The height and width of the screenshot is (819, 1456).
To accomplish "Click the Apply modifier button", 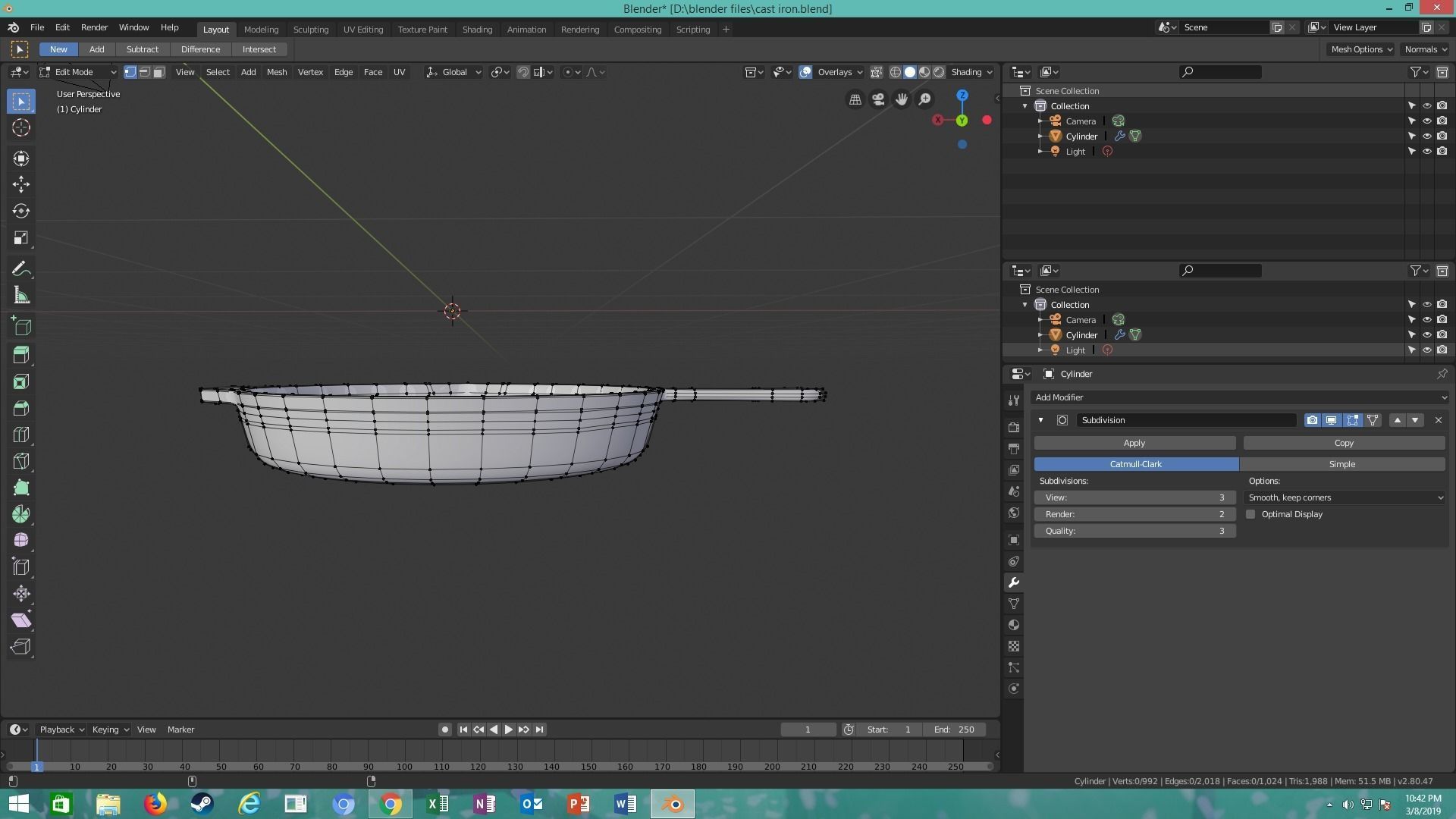I will point(1134,443).
